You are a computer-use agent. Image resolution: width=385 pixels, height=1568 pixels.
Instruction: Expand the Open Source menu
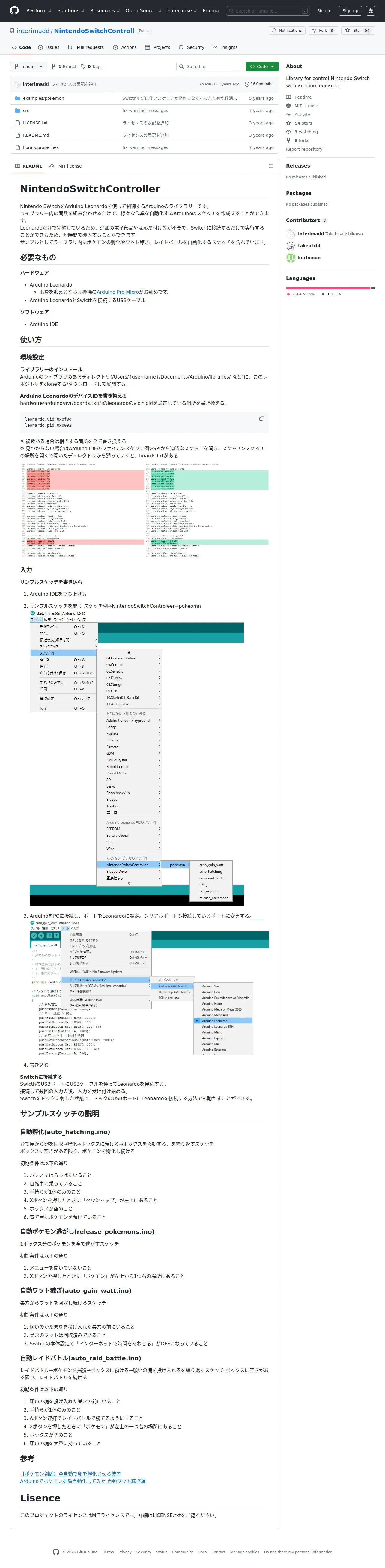click(143, 10)
